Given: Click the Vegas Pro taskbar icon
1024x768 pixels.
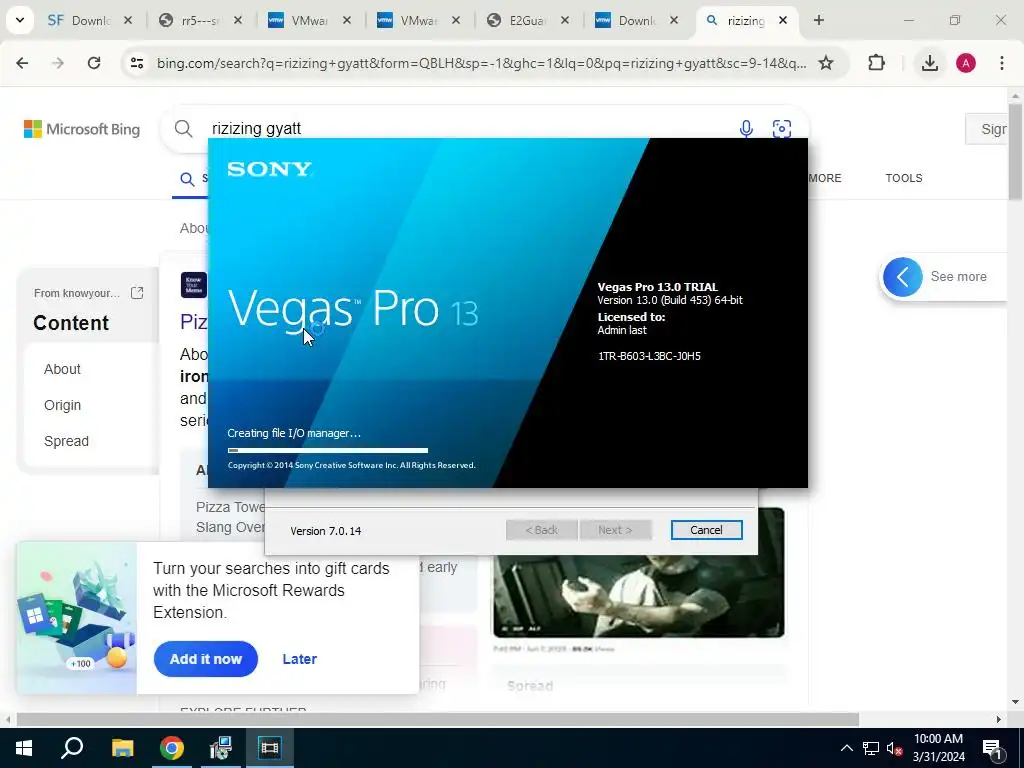Looking at the screenshot, I should pos(270,748).
